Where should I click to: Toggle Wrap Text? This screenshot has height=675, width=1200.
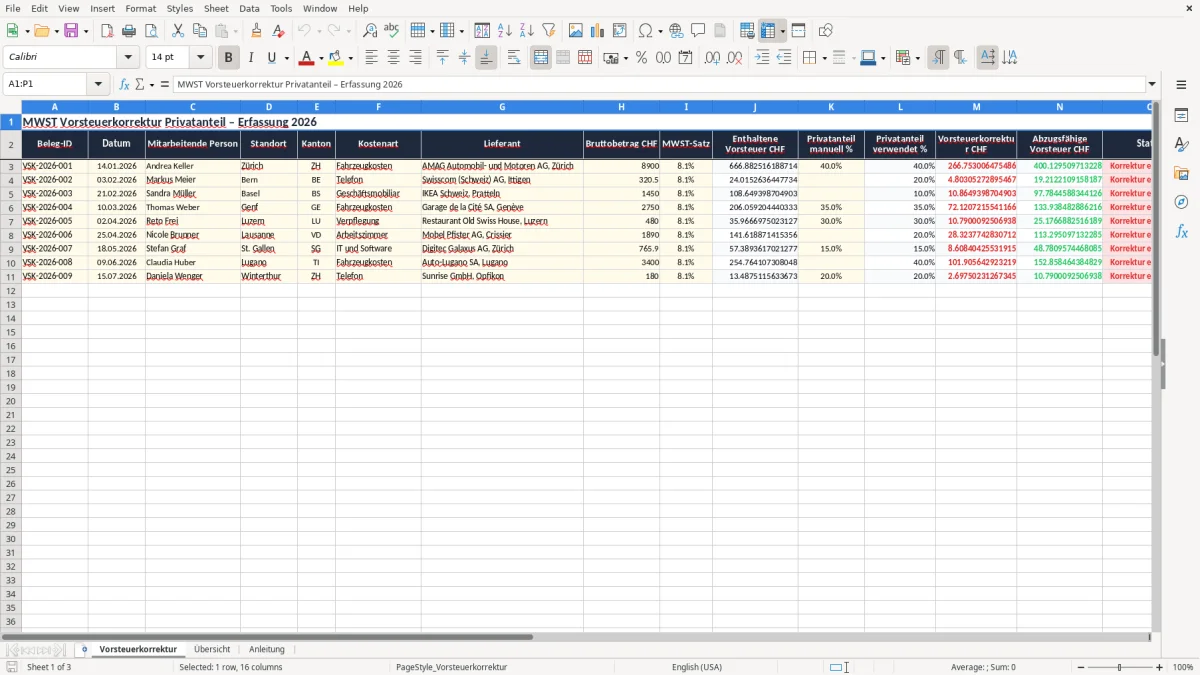(x=514, y=58)
